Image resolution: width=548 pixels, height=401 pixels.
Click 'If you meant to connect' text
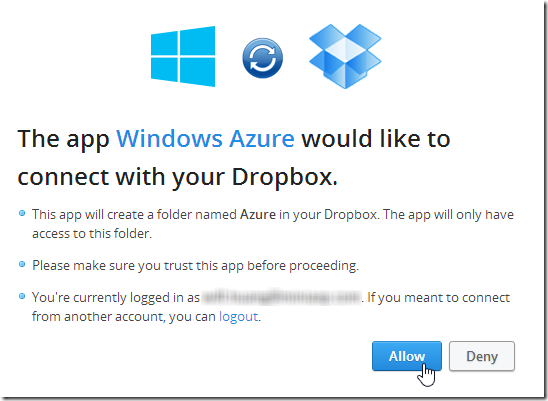438,298
